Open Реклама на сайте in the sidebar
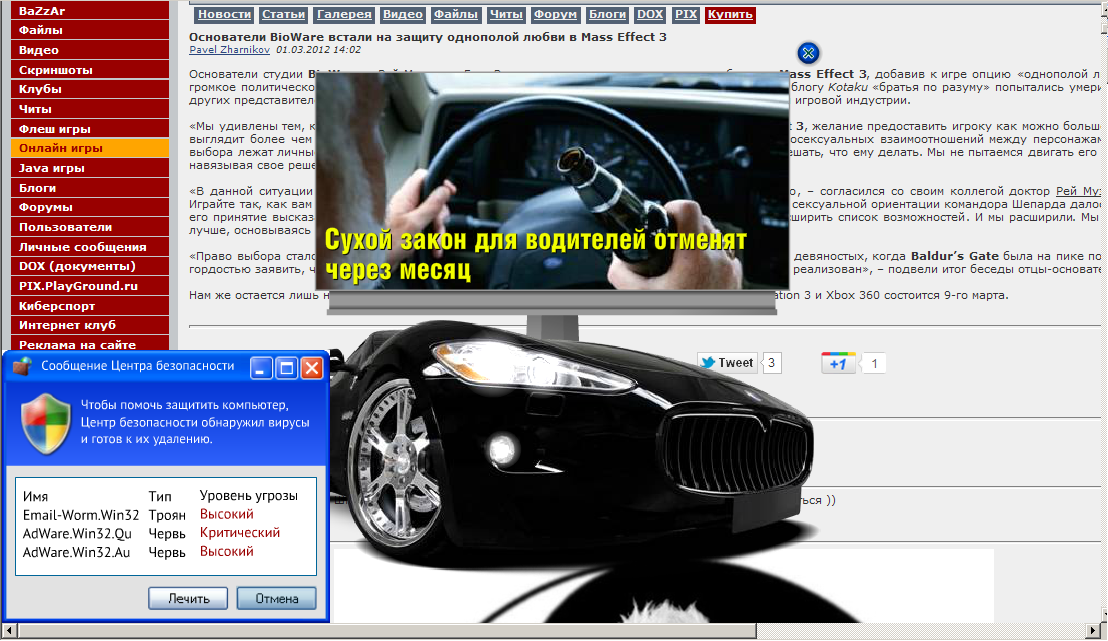The height and width of the screenshot is (641, 1108). click(x=90, y=345)
